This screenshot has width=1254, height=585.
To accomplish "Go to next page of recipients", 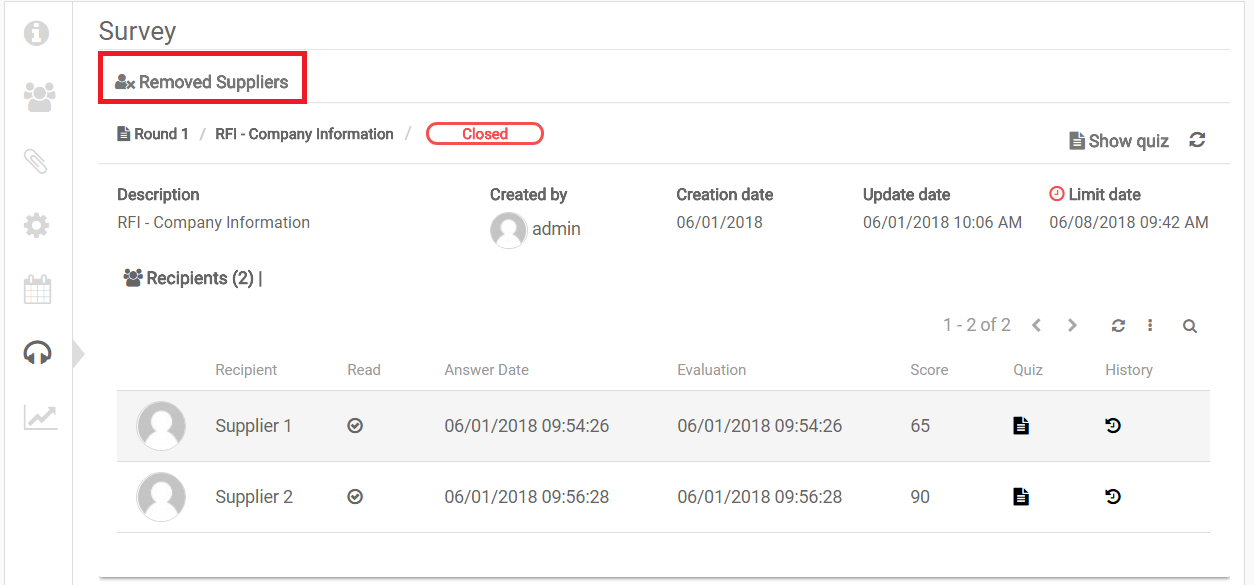I will click(1072, 326).
